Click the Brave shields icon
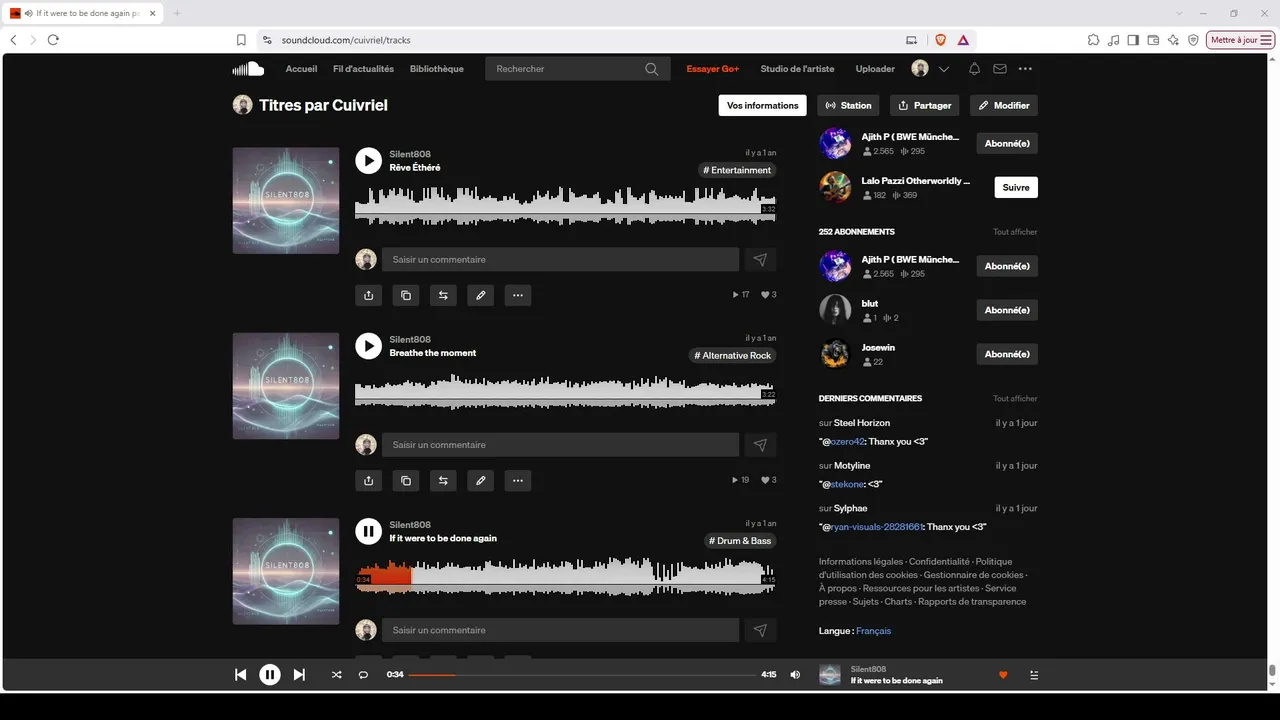This screenshot has height=720, width=1280. coord(940,40)
